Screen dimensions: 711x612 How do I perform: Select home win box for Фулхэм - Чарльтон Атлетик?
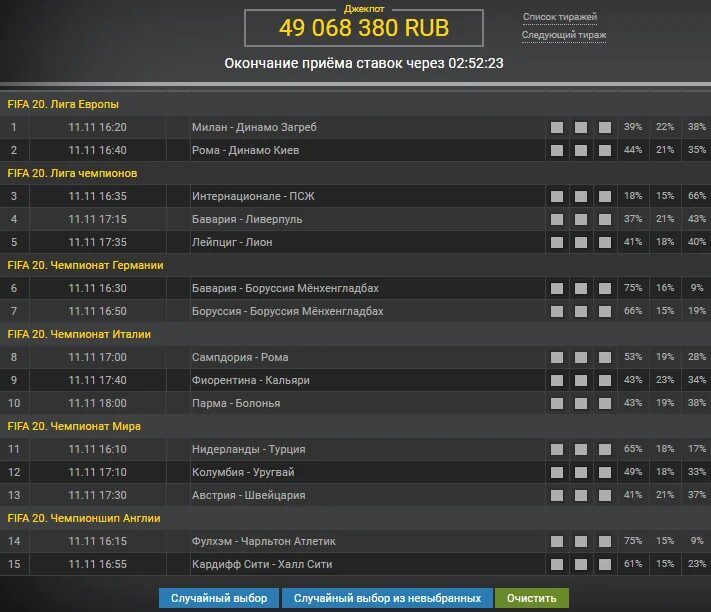coord(557,541)
